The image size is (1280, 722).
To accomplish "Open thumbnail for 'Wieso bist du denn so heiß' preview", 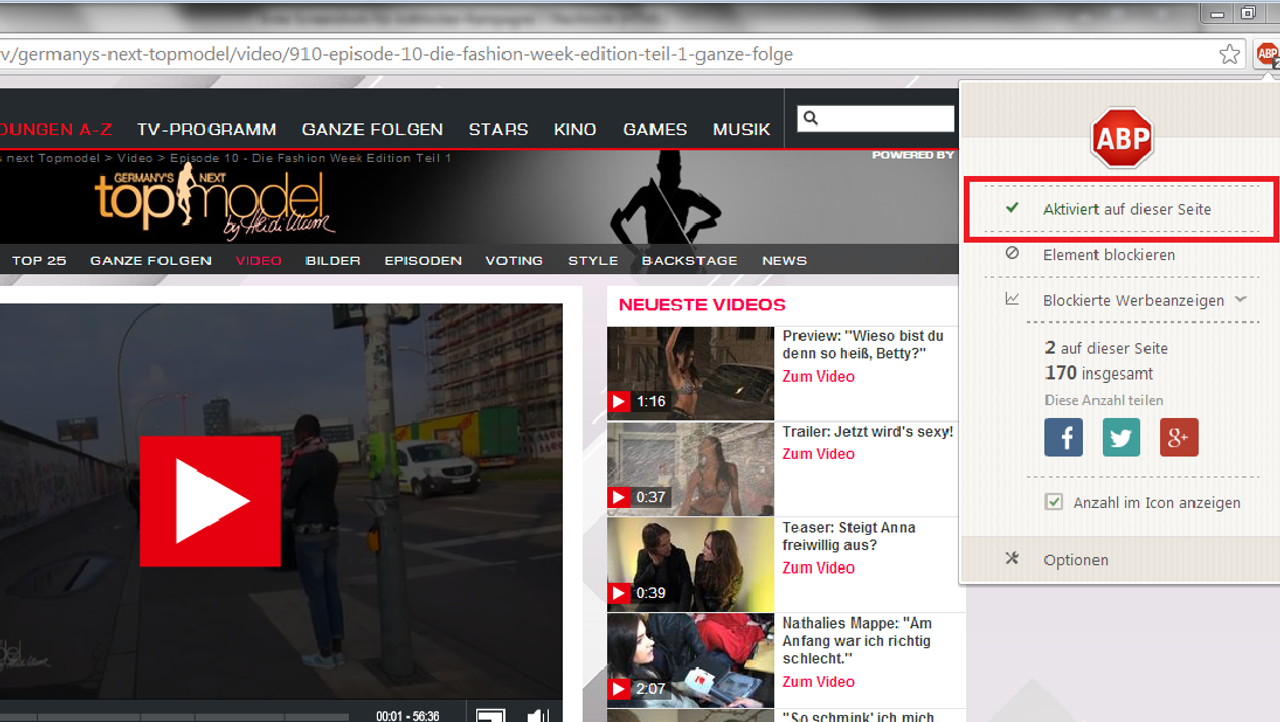I will (690, 373).
